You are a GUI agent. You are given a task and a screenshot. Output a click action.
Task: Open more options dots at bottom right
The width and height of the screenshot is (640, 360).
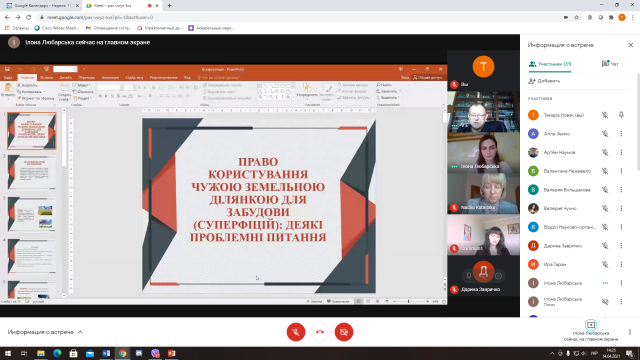point(630,332)
